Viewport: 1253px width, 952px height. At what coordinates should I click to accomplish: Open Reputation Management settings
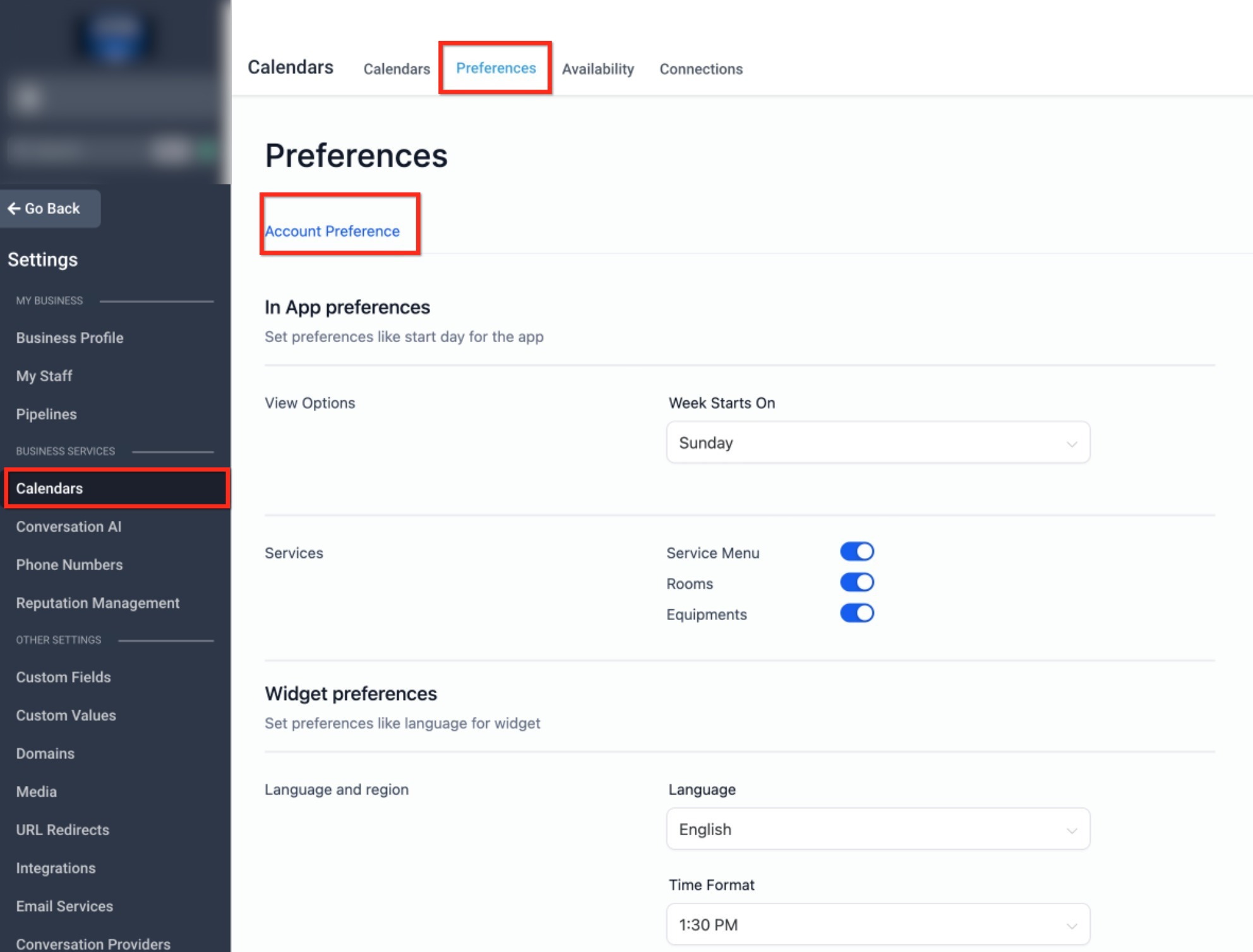(98, 603)
